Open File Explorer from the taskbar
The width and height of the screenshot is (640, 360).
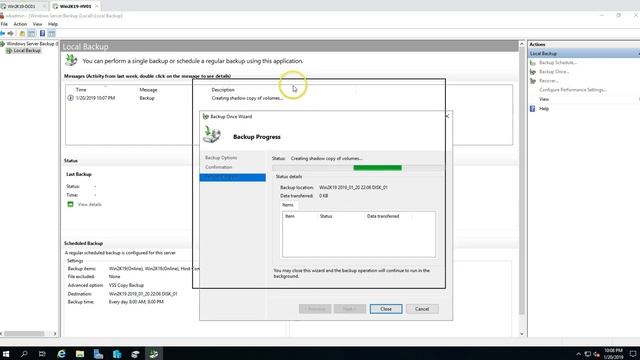click(80, 354)
